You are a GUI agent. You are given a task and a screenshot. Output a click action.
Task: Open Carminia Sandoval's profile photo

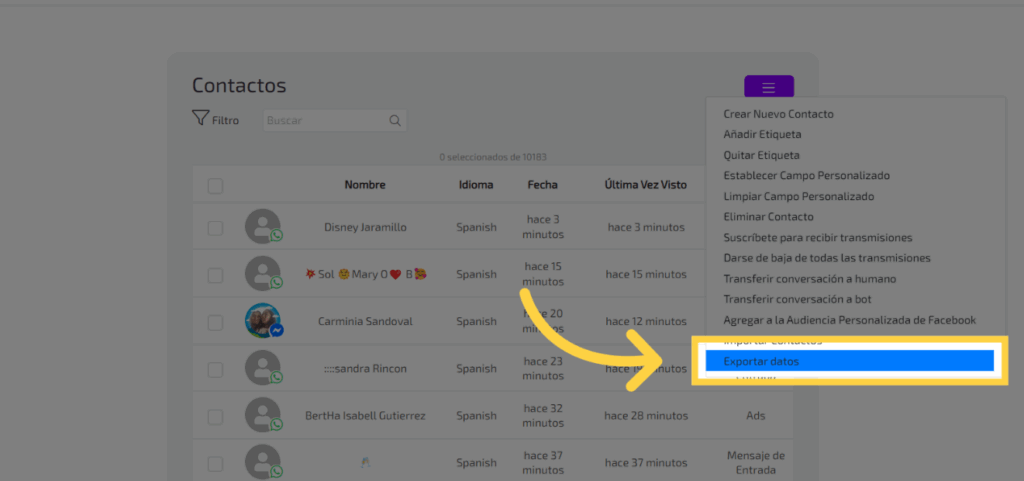[263, 321]
